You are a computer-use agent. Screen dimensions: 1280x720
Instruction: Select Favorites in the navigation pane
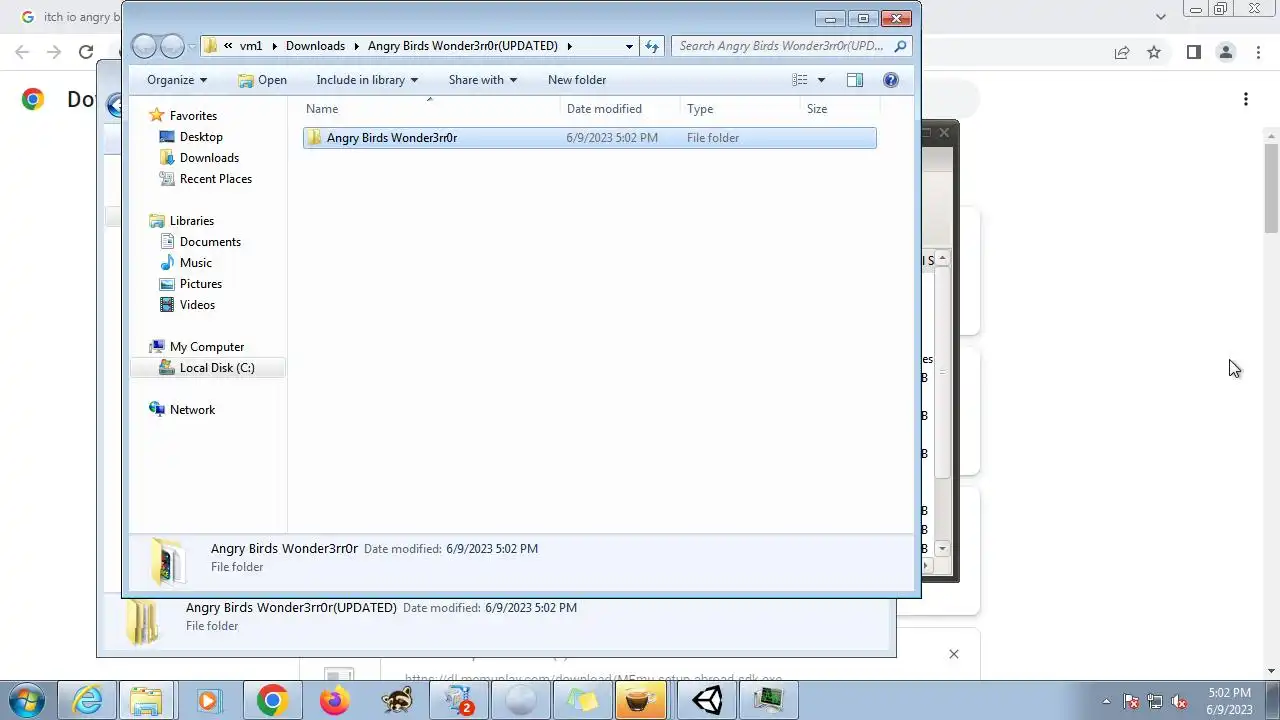(193, 116)
